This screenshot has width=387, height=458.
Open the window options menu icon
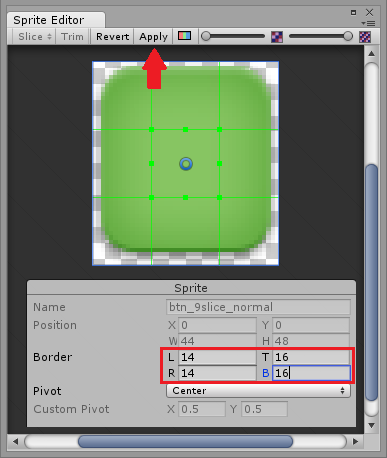[368, 23]
